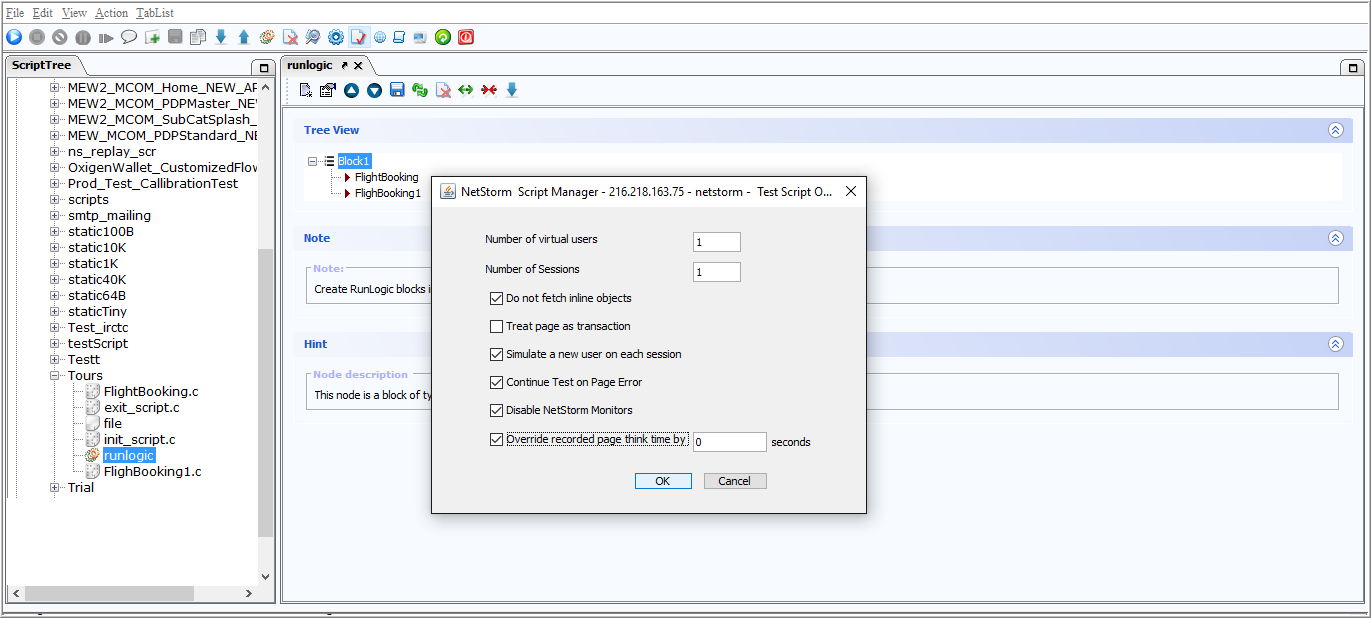Click the red power icon in toolbar
The width and height of the screenshot is (1371, 618).
pos(466,37)
